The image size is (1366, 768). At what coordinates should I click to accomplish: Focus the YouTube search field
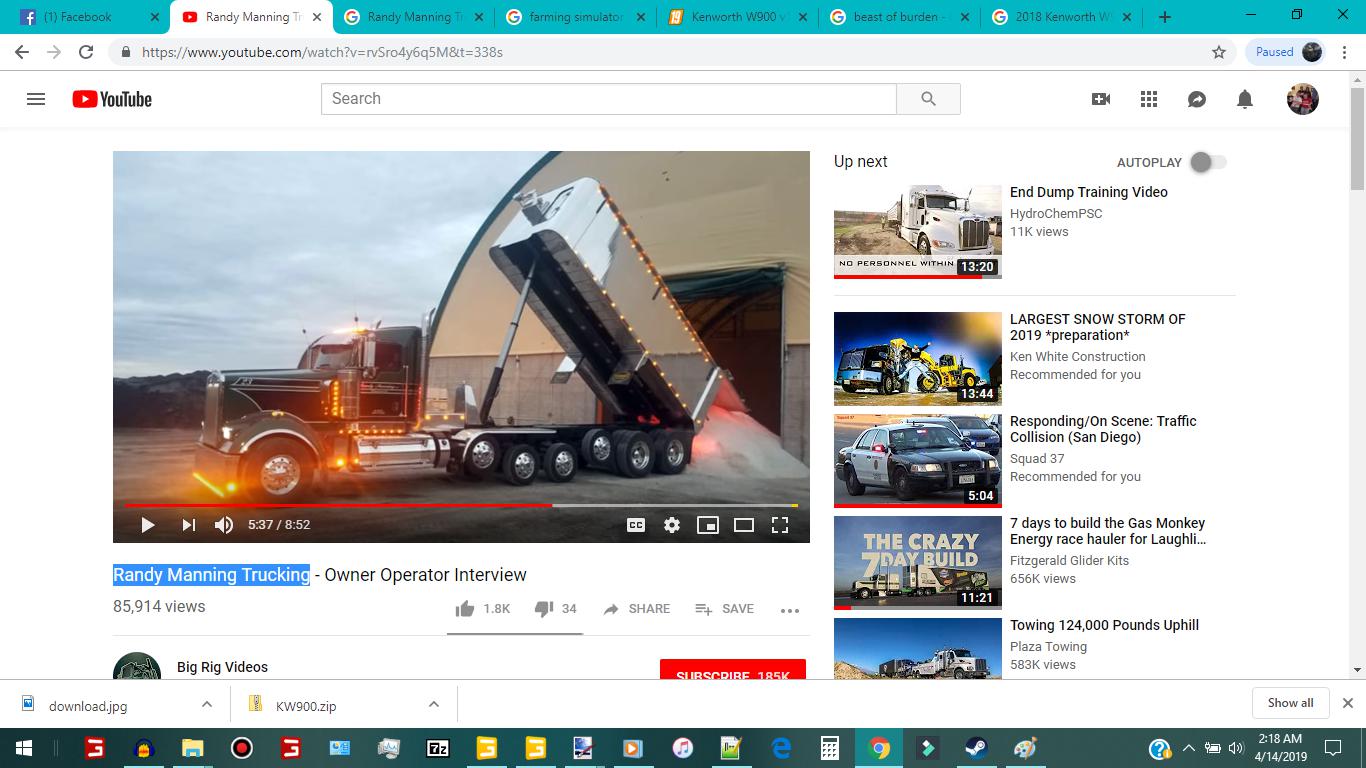(x=608, y=99)
